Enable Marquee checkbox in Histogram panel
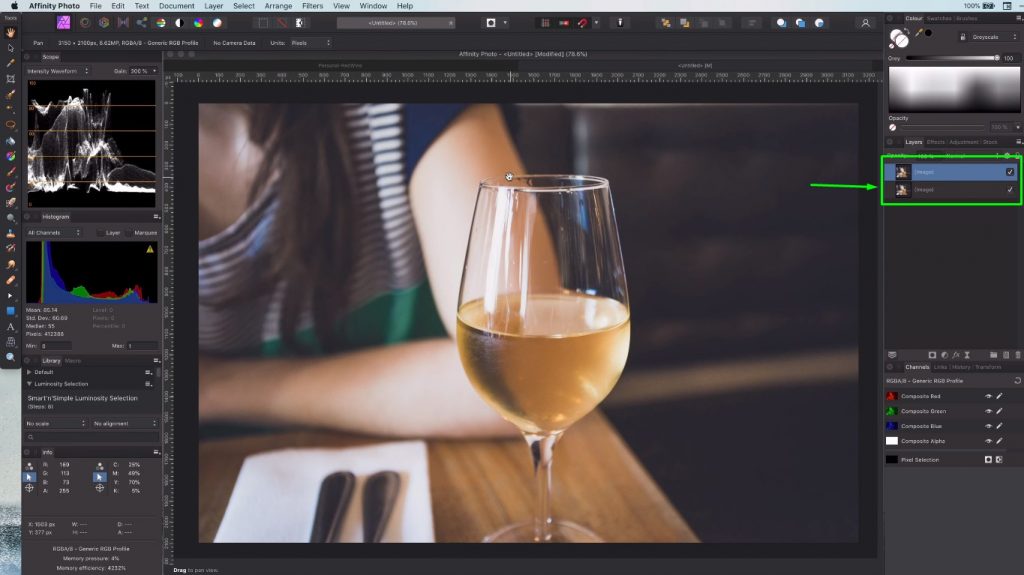The image size is (1024, 575). 129,233
